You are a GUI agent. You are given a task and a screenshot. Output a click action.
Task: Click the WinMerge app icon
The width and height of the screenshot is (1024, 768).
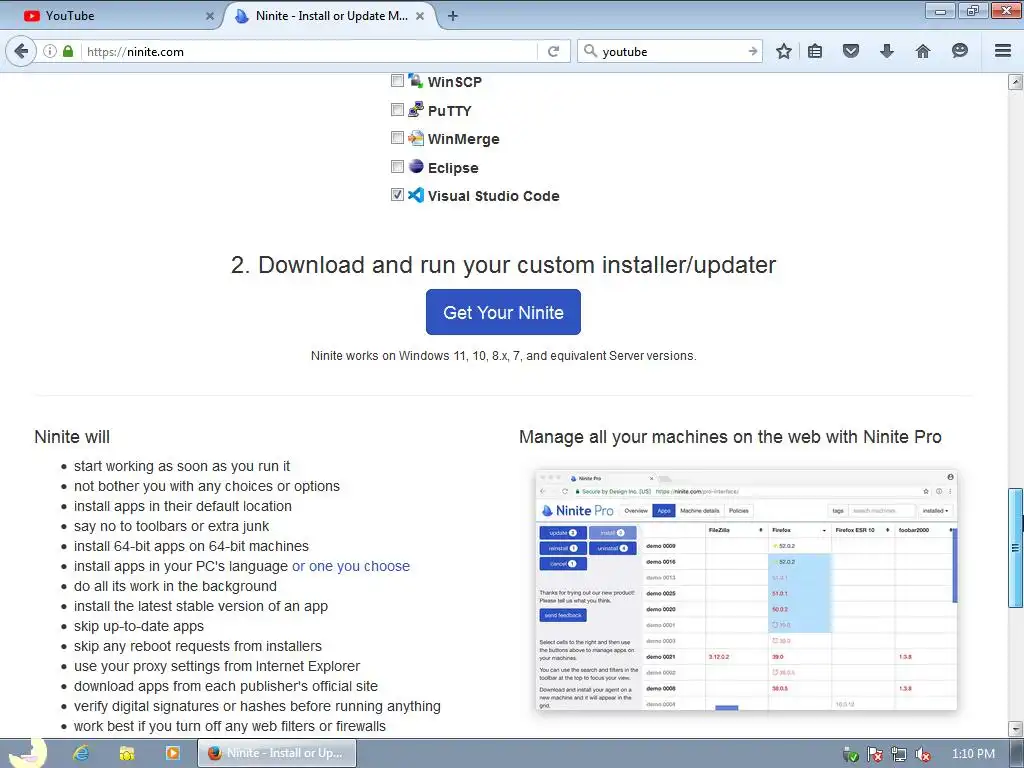416,138
